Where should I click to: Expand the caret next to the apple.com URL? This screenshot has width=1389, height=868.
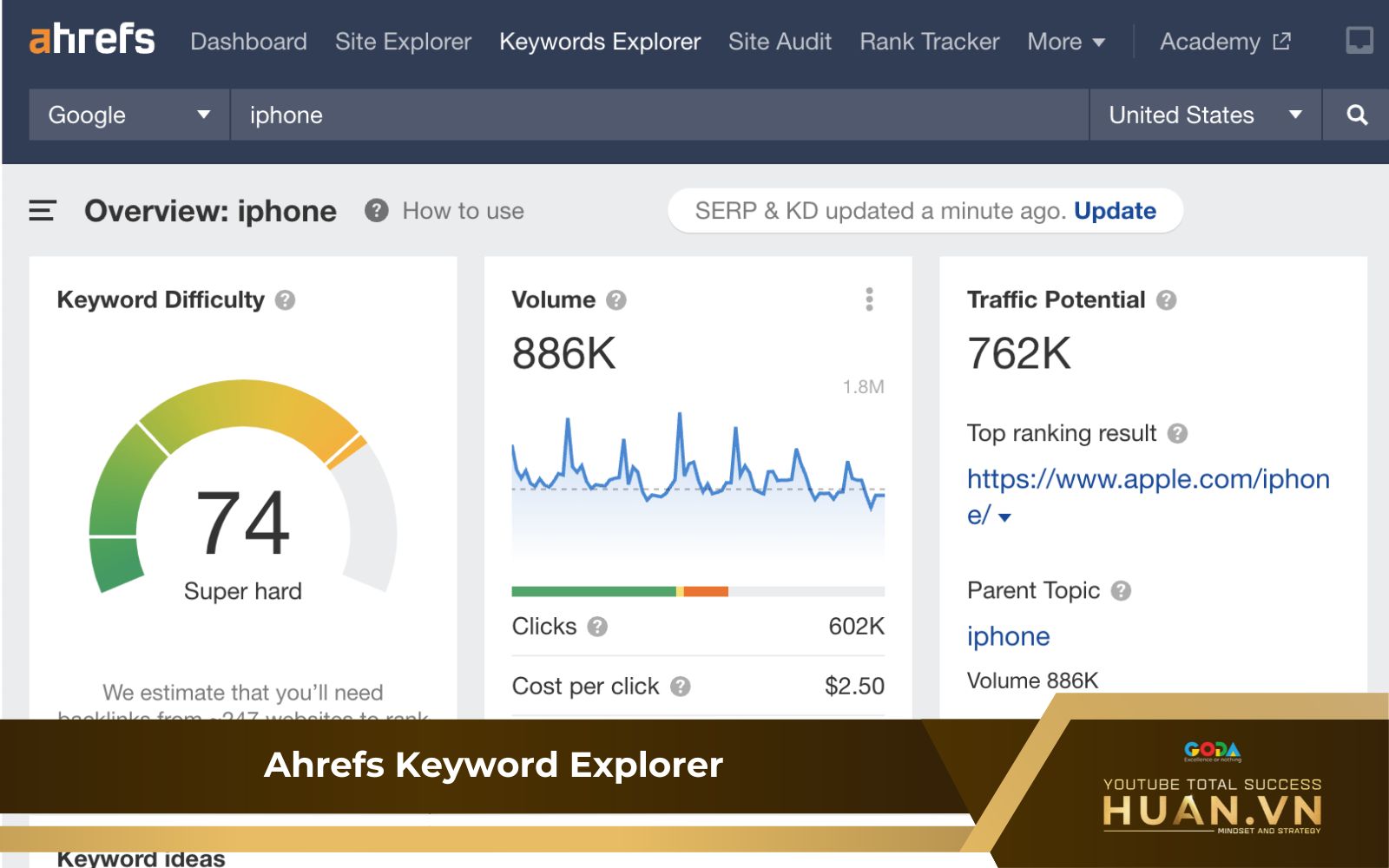click(x=1005, y=517)
